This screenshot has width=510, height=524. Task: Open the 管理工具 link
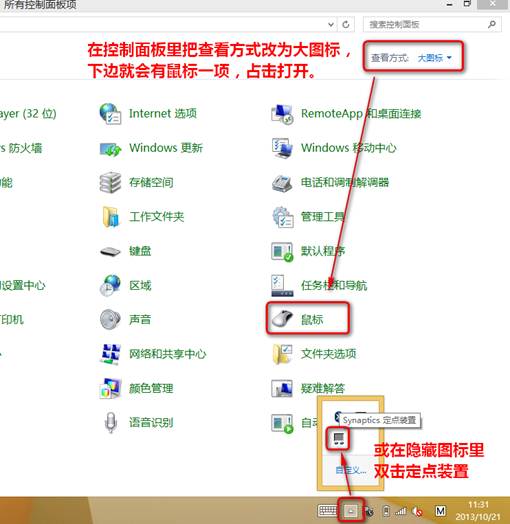[x=323, y=217]
